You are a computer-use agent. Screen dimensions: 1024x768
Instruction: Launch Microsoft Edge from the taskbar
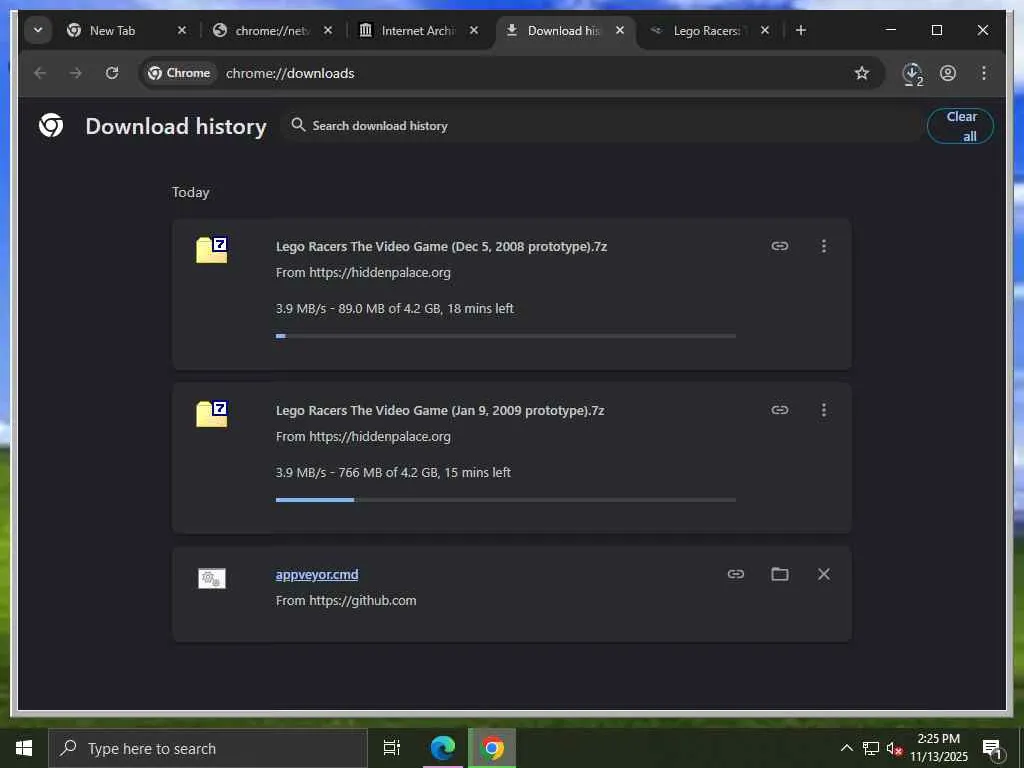442,748
